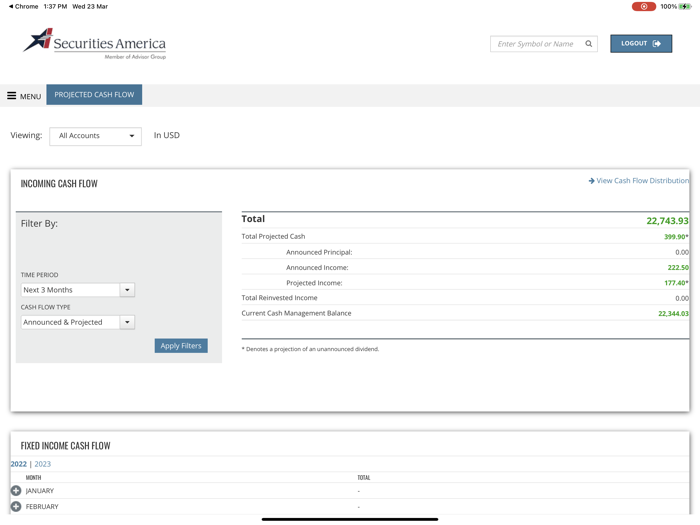
Task: Click the MONTH column header
Action: pyautogui.click(x=33, y=478)
